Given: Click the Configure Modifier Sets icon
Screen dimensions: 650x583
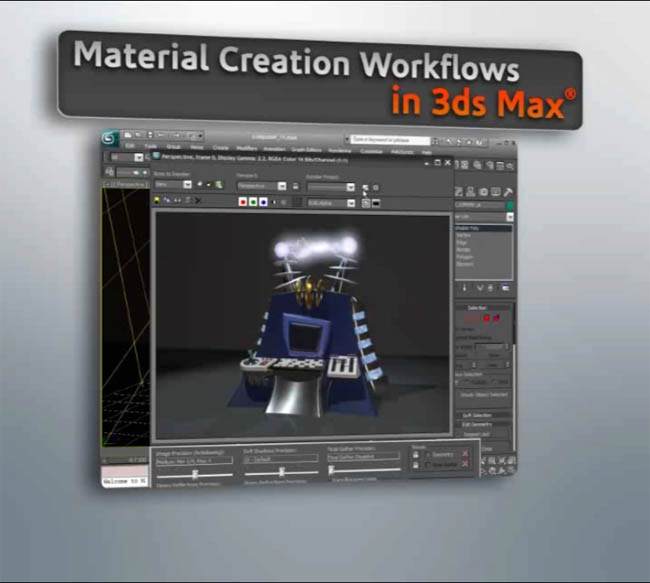Looking at the screenshot, I should (x=505, y=288).
